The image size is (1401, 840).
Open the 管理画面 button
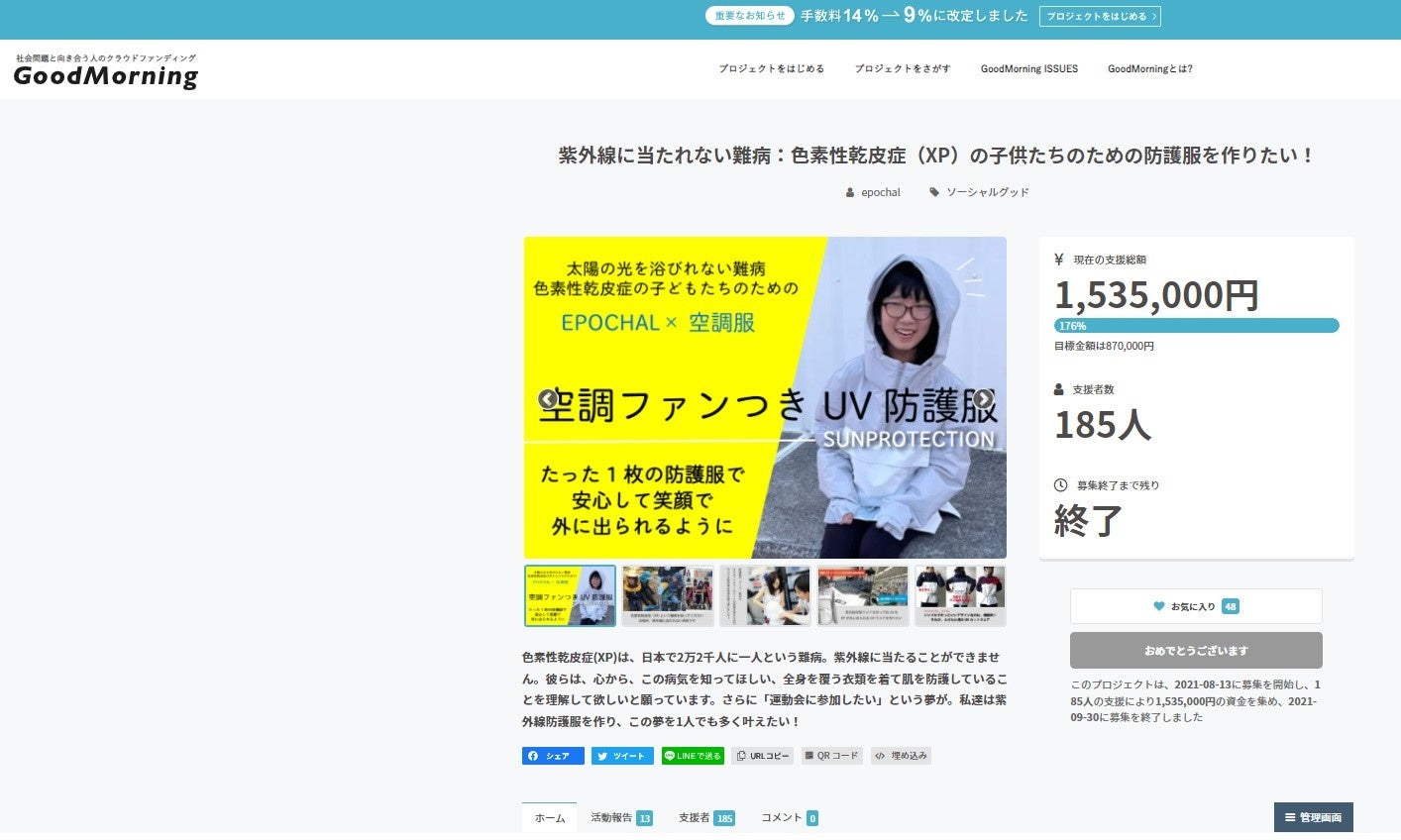tap(1314, 817)
